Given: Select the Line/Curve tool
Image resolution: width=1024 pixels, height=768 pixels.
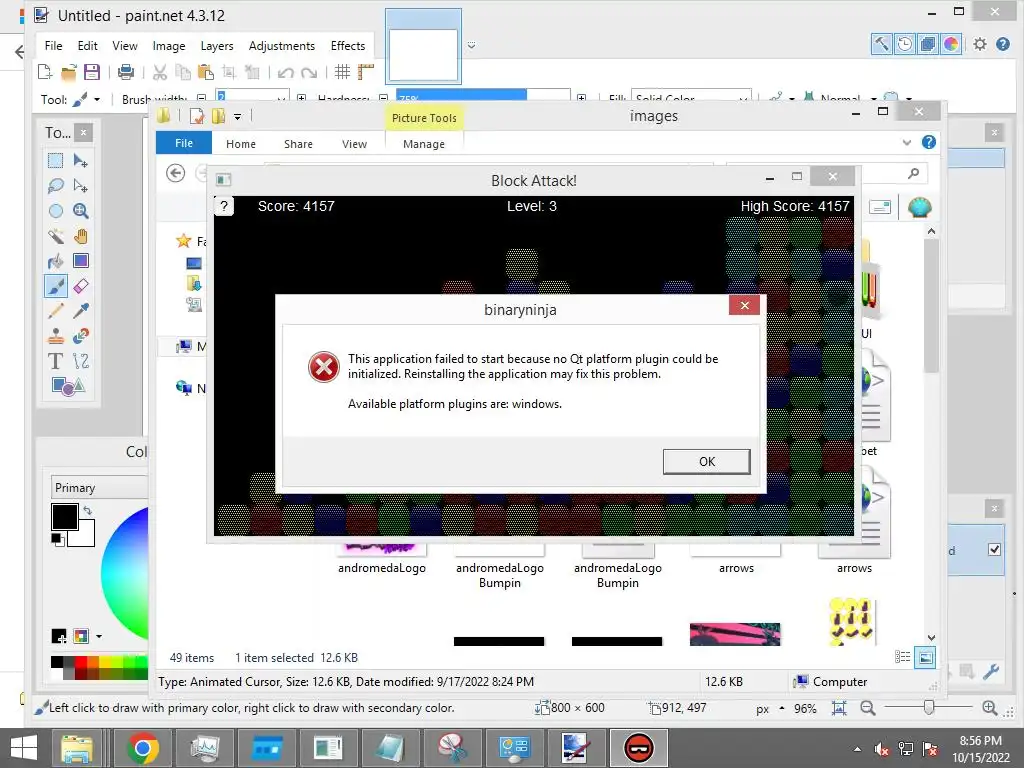Looking at the screenshot, I should (80, 361).
